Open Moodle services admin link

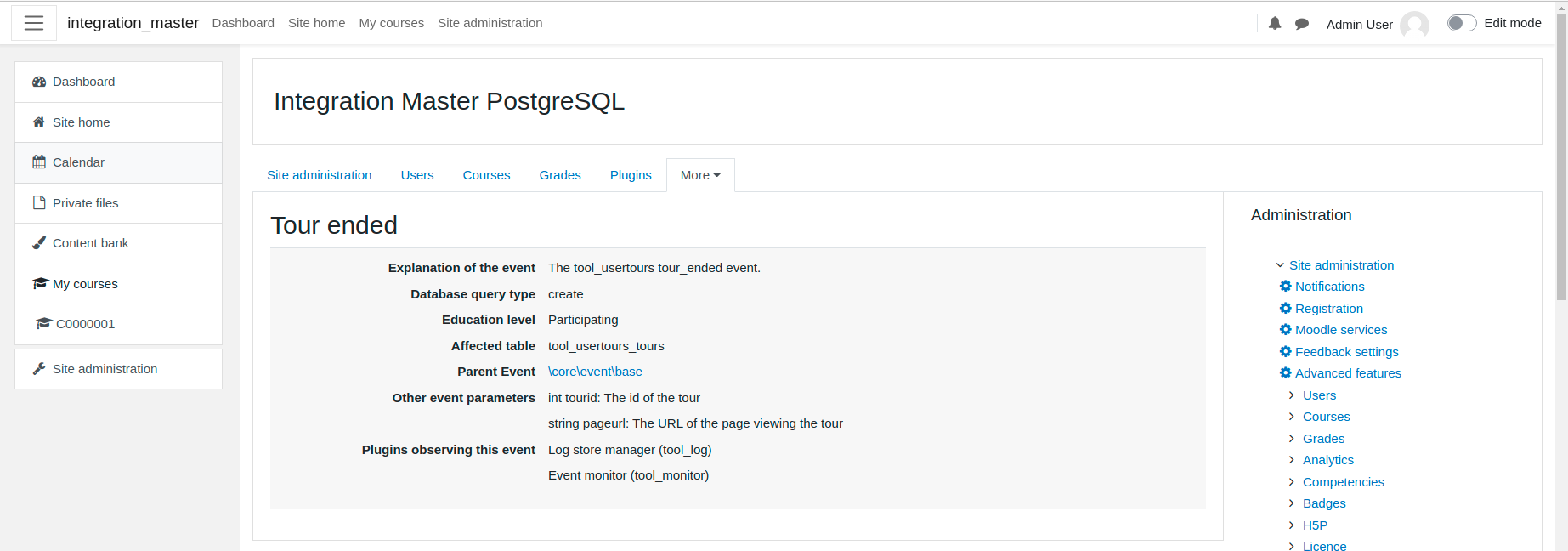(x=1341, y=330)
